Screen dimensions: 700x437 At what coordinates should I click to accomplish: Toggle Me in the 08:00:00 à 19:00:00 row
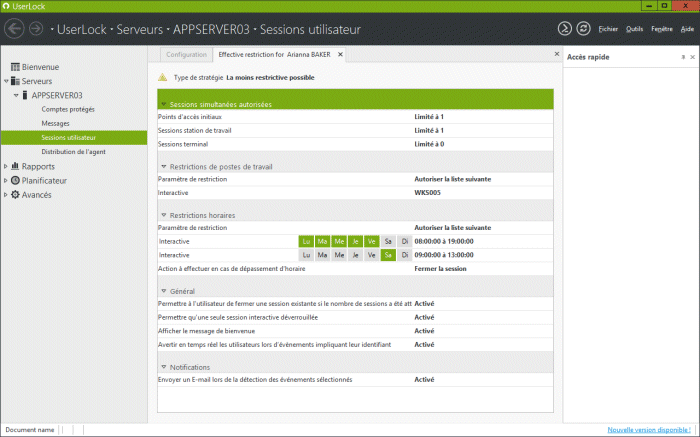coord(339,241)
